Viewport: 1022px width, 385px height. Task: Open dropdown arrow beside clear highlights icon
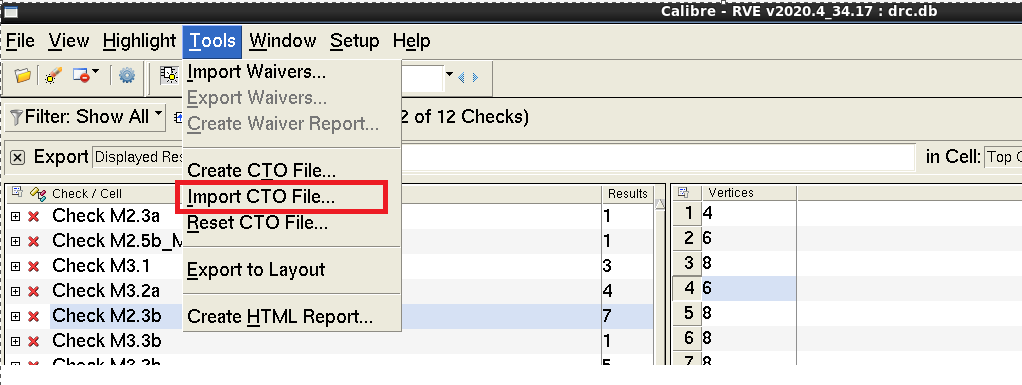[x=95, y=72]
